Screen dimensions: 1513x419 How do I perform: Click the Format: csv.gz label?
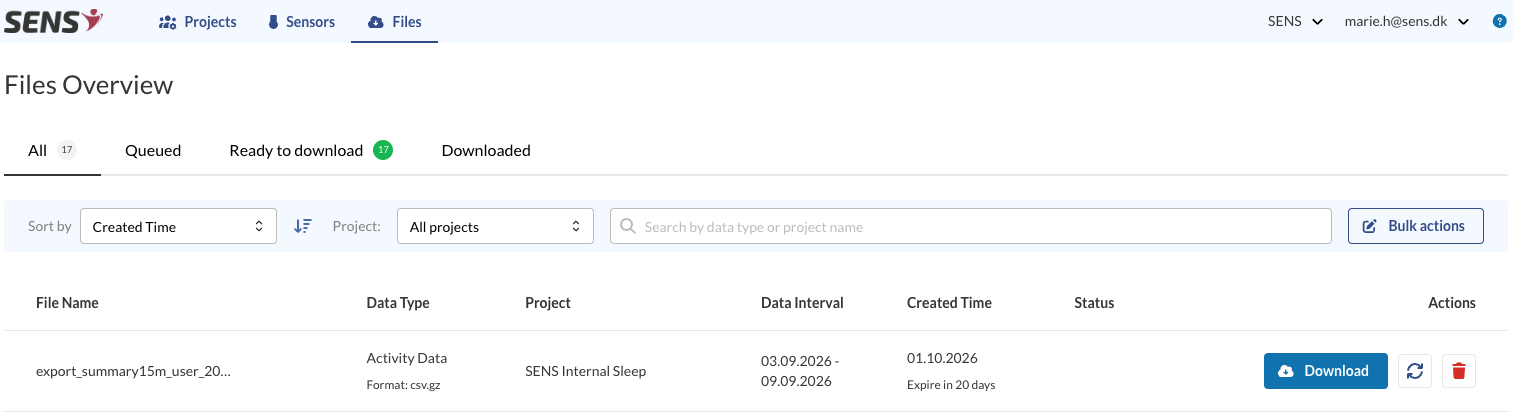coord(401,385)
